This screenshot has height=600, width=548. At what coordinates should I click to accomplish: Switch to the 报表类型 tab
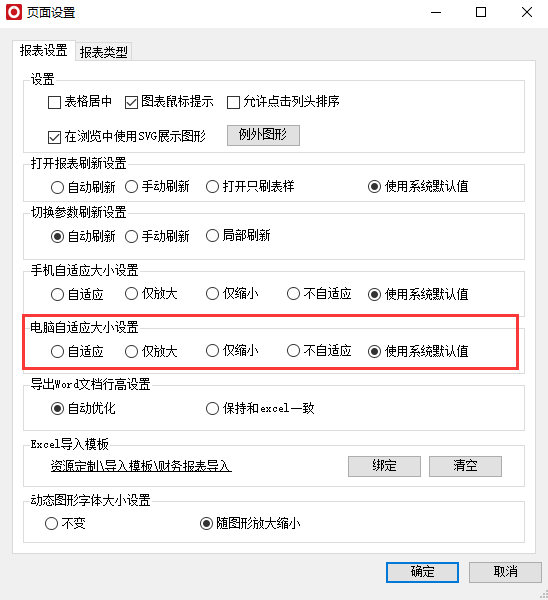click(x=103, y=52)
